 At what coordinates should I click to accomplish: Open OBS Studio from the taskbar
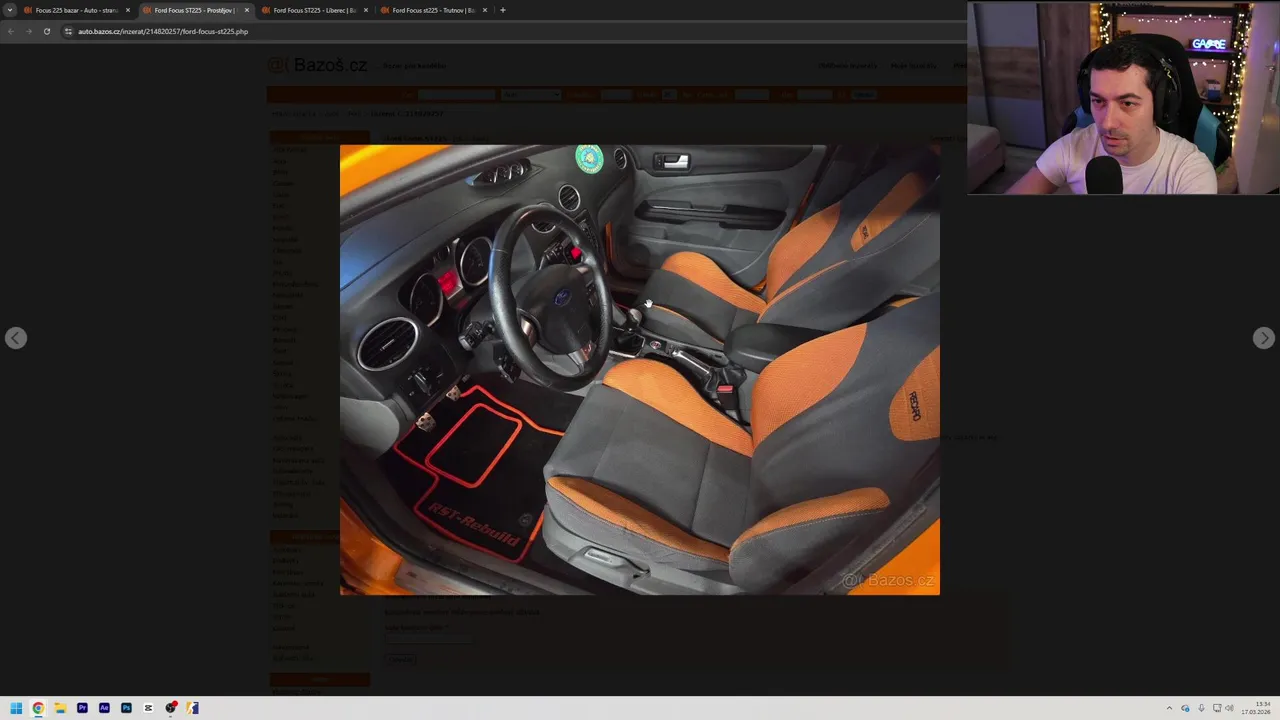click(171, 708)
